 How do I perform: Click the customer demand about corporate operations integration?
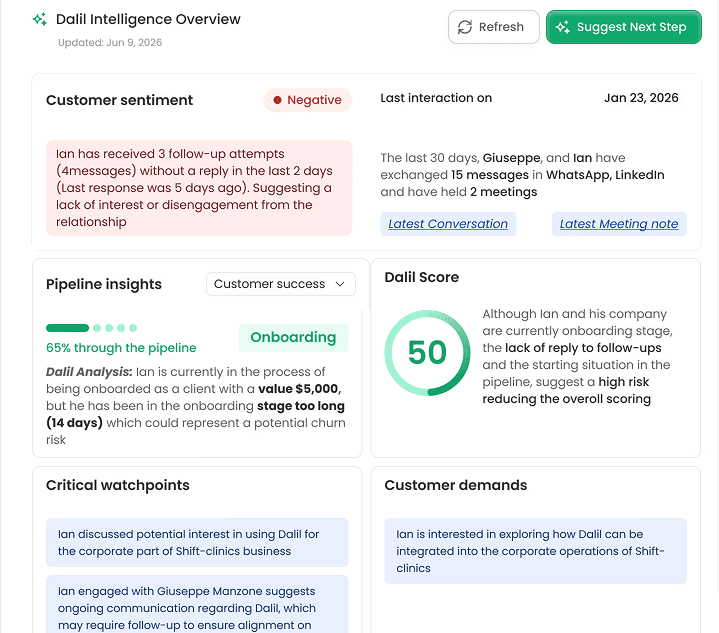click(x=536, y=551)
